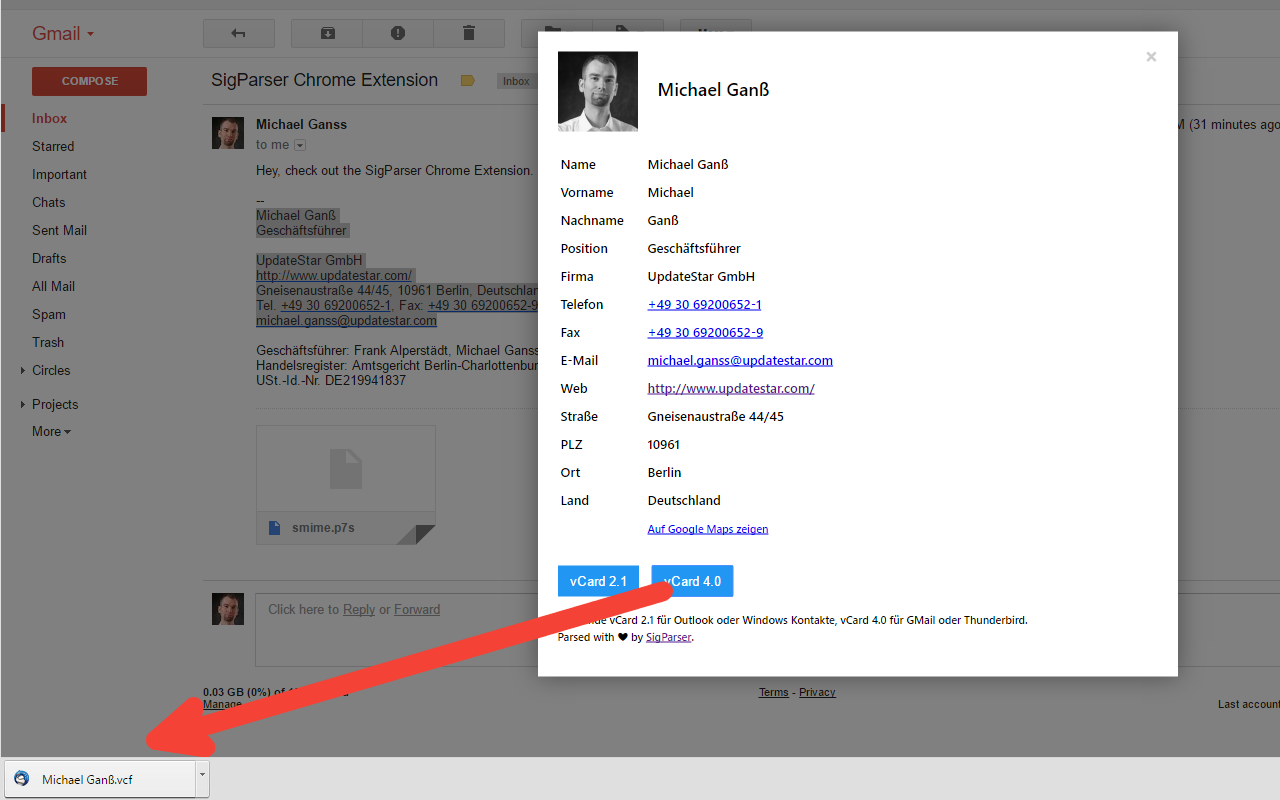This screenshot has height=800, width=1280.
Task: Close the SigParser contact popup
Action: 1151,57
